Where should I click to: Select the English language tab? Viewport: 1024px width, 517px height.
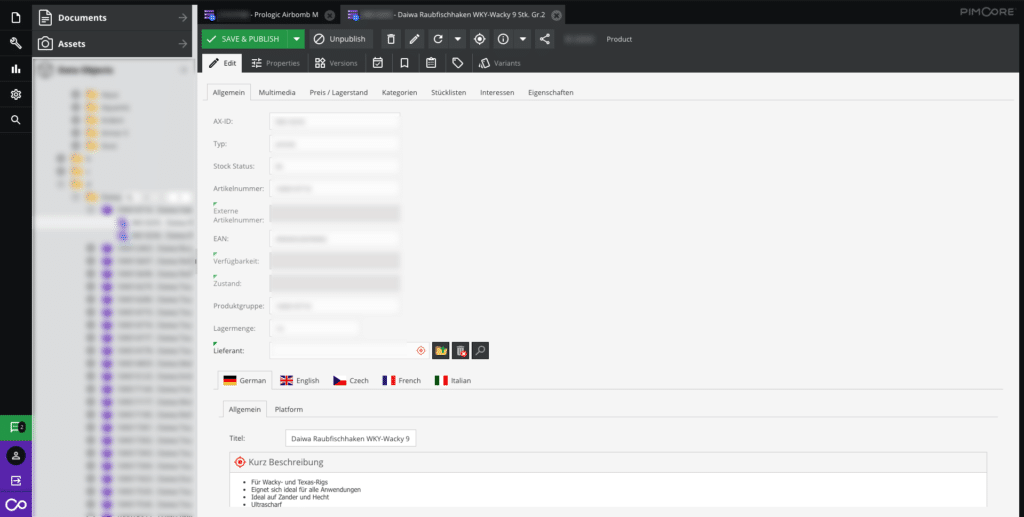point(300,381)
